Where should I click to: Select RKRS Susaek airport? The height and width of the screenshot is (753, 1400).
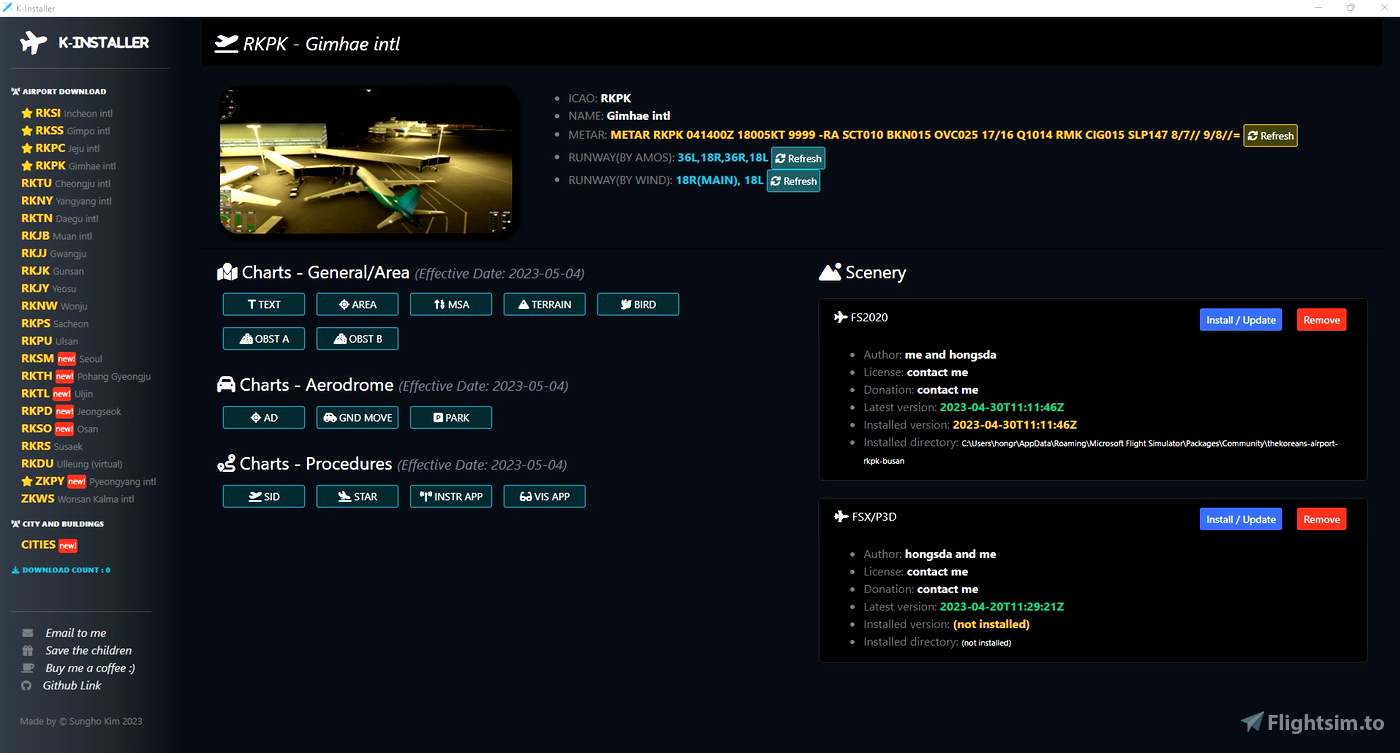click(x=52, y=446)
